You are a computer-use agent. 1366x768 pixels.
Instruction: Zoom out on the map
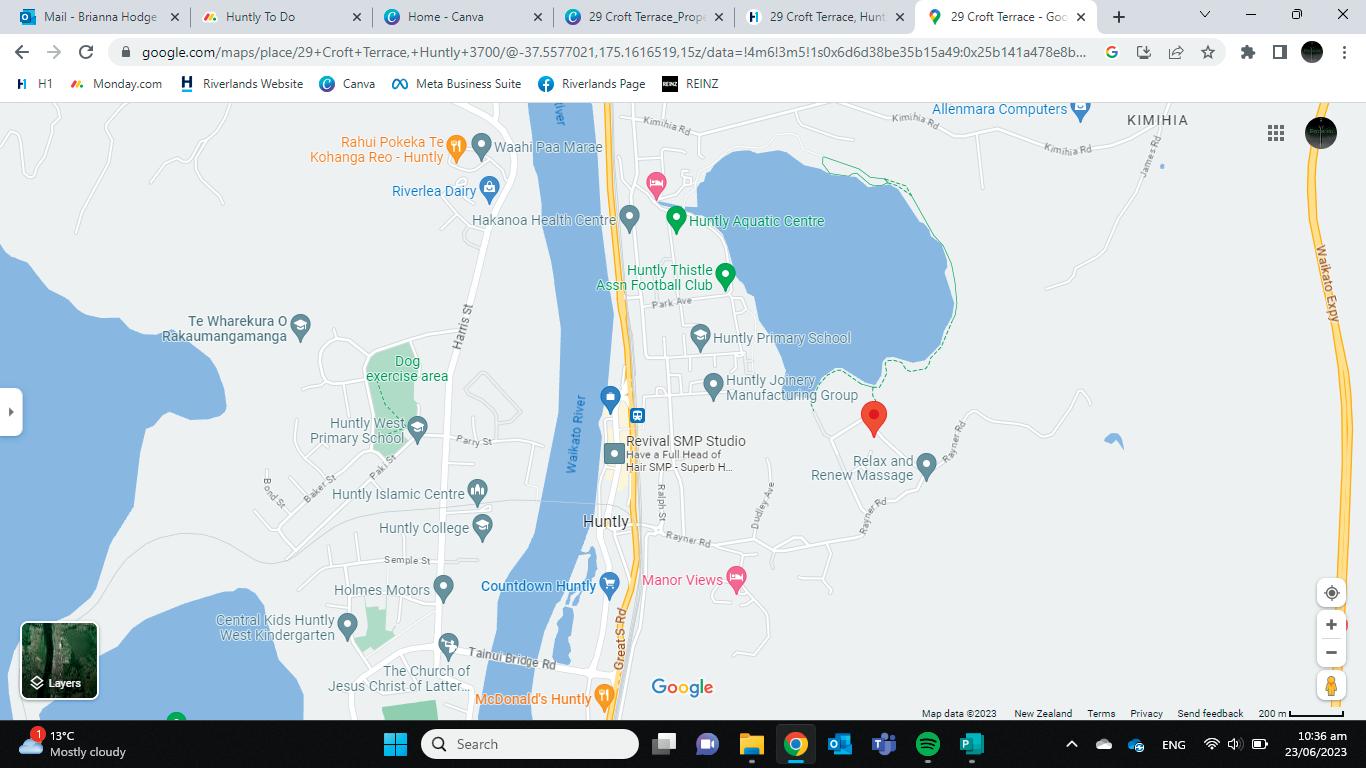1331,653
